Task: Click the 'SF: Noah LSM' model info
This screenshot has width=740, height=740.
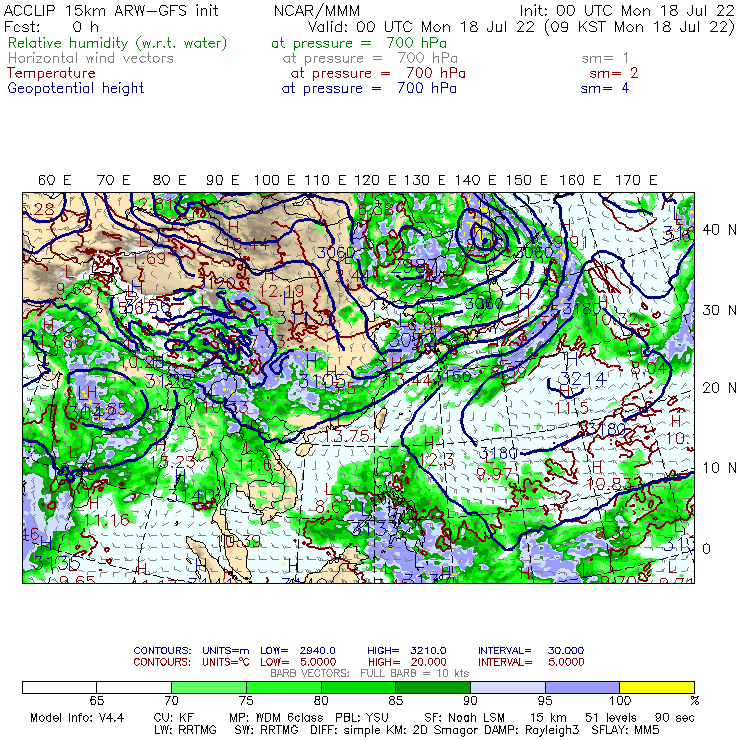Action: click(464, 718)
